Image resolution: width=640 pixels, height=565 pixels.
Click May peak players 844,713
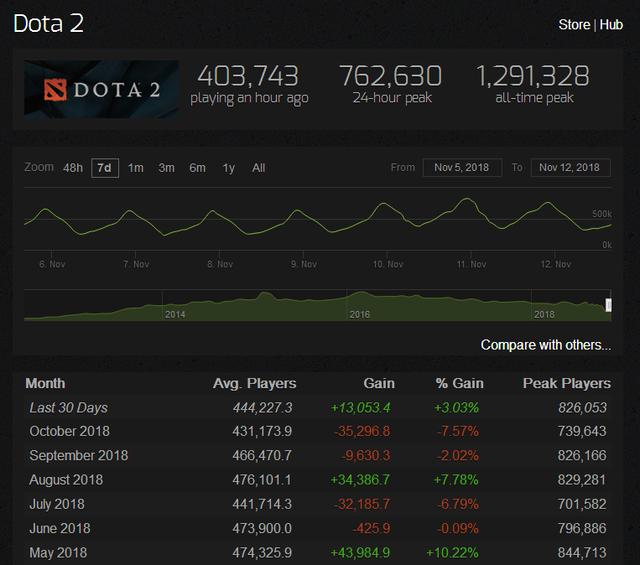(x=582, y=552)
